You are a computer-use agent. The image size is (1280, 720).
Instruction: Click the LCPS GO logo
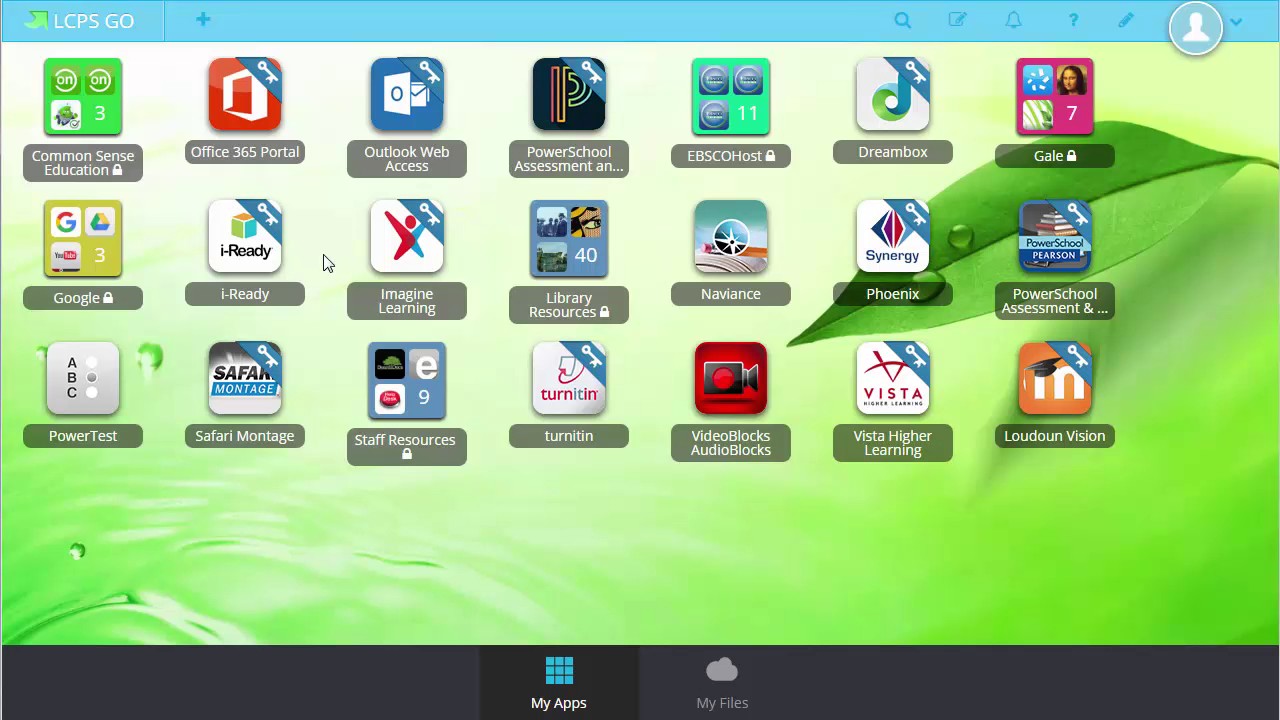pos(80,20)
